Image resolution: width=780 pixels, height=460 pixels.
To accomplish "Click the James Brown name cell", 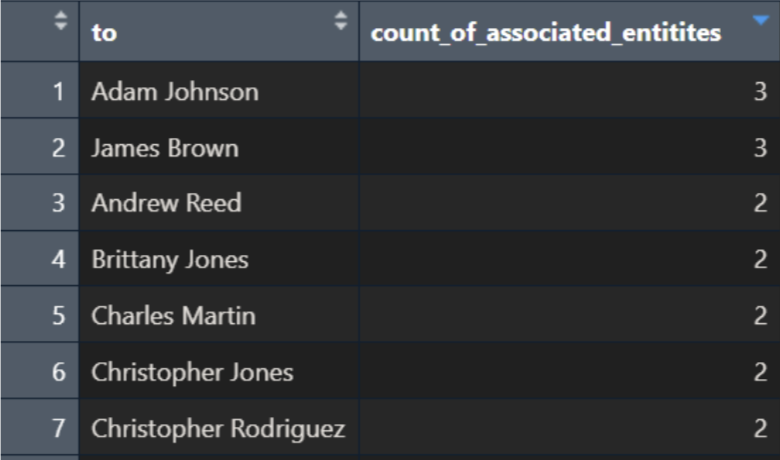I will pyautogui.click(x=165, y=148).
